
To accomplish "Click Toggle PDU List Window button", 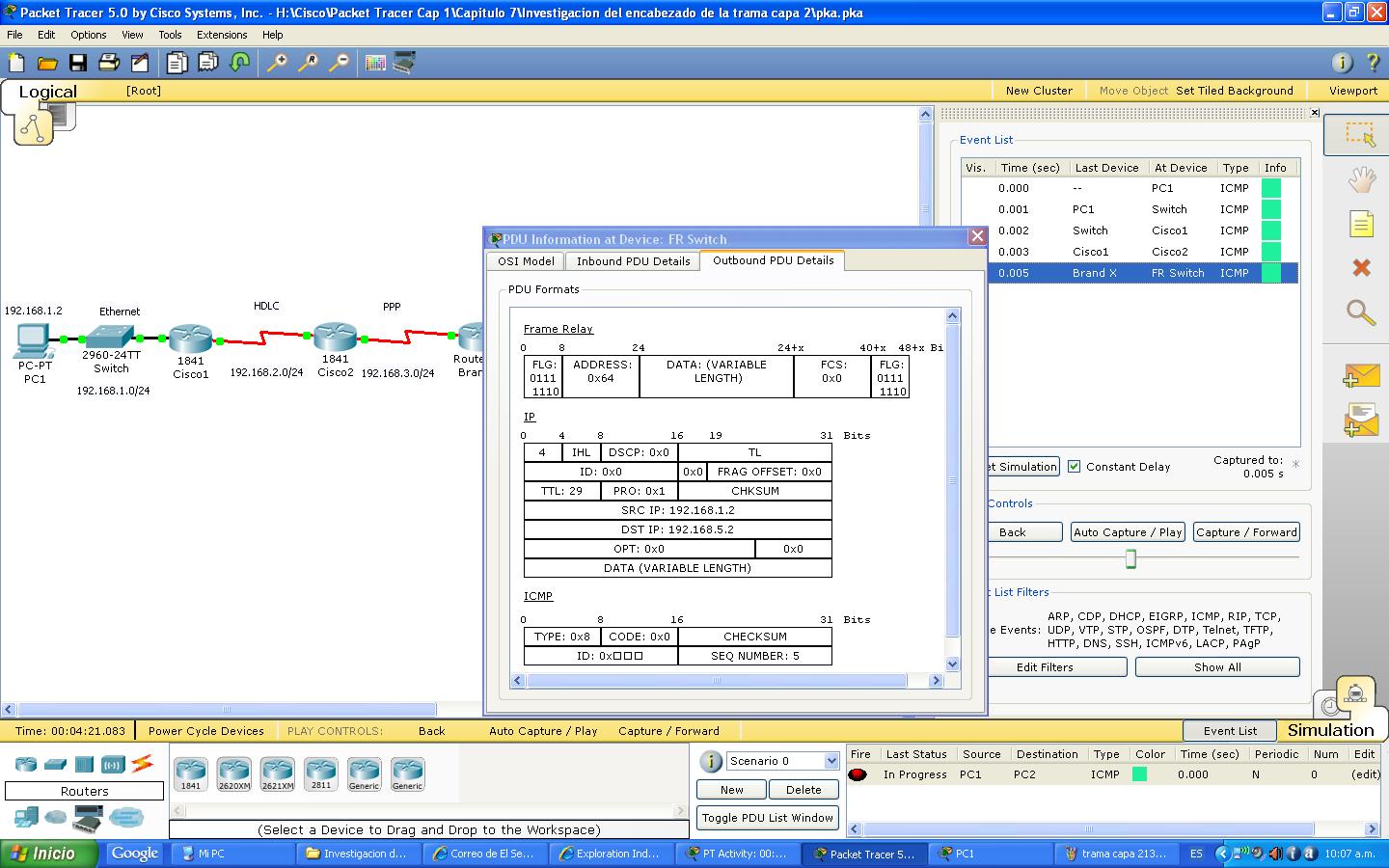I will (x=768, y=818).
